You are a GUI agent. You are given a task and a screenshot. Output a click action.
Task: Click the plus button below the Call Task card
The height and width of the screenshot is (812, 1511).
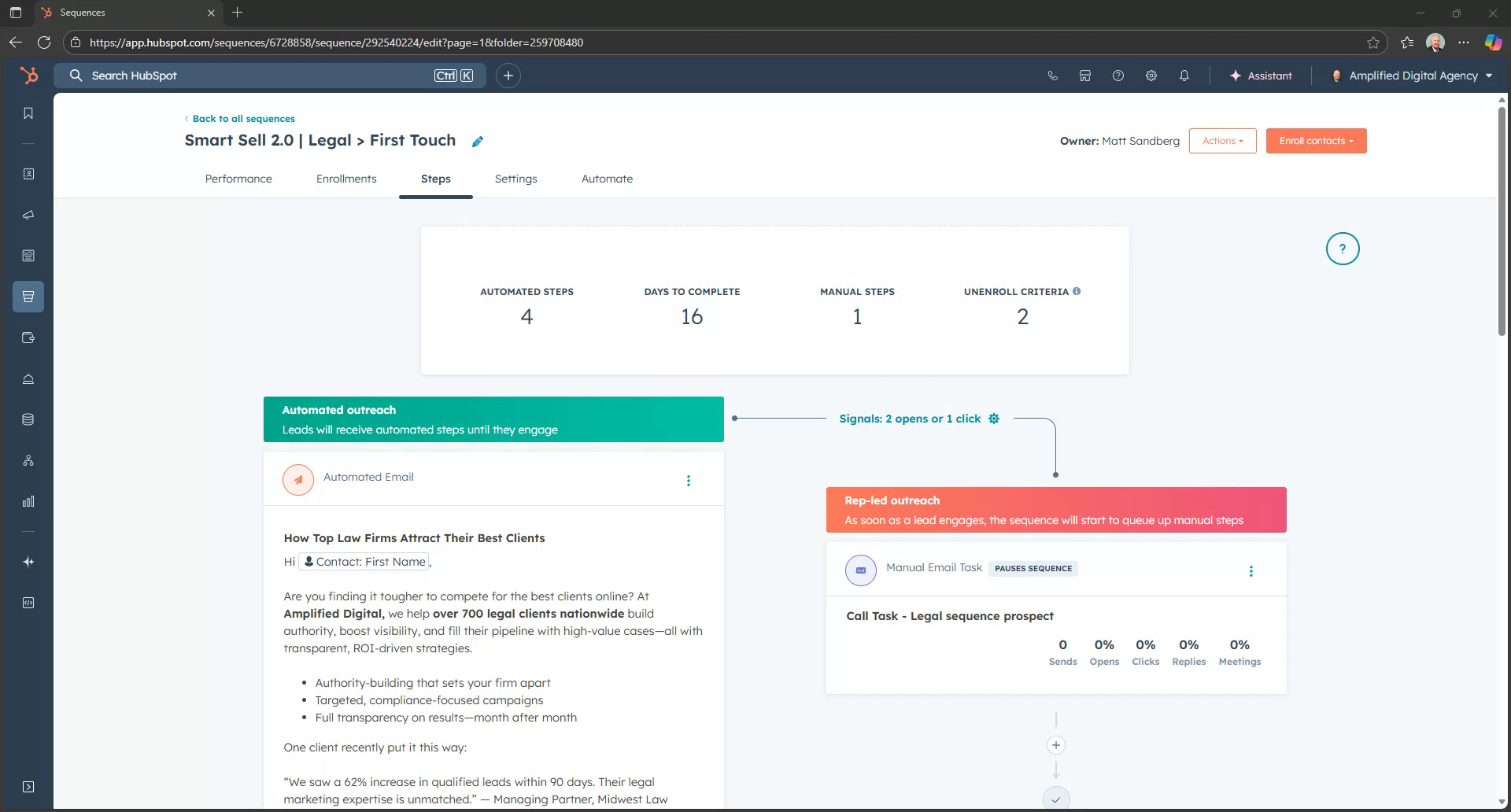point(1056,744)
